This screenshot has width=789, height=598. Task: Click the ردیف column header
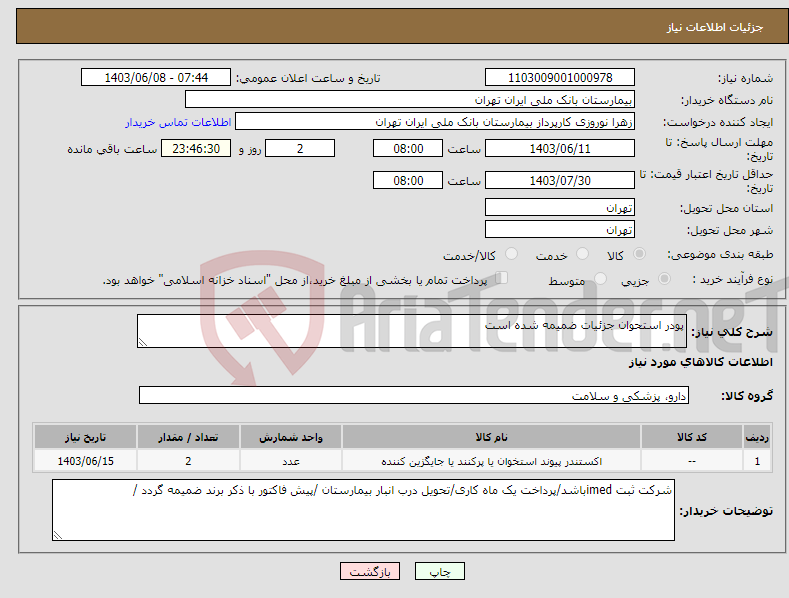tap(757, 437)
